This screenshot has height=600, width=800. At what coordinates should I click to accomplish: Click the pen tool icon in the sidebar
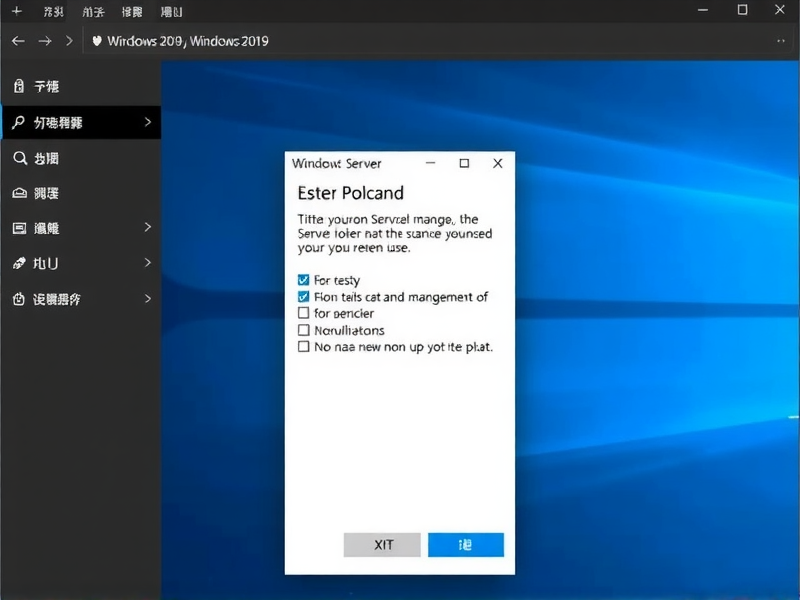pyautogui.click(x=21, y=263)
